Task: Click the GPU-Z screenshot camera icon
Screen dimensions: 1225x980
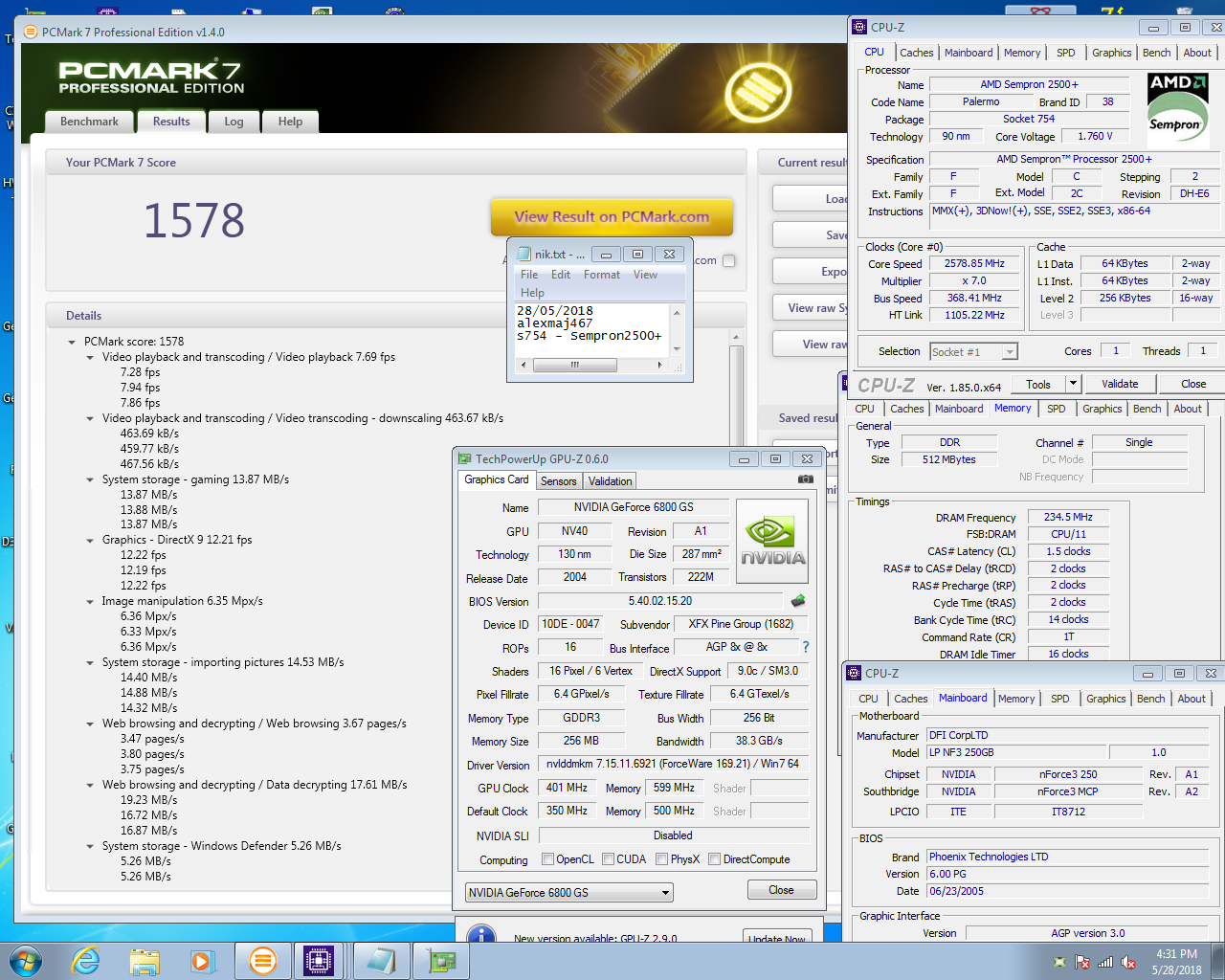Action: click(806, 479)
